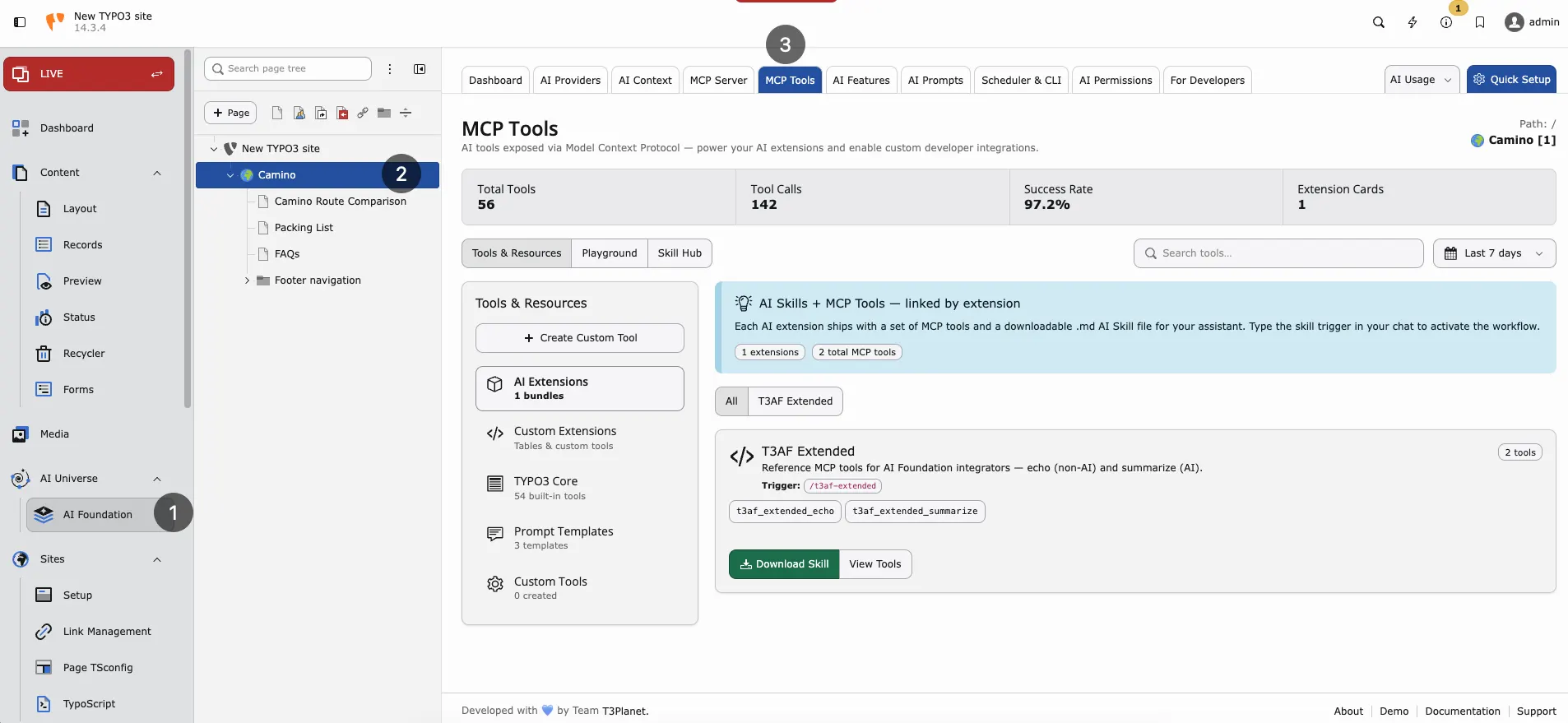Open the Documentation footer link
Screen dimensions: 1568x723
pos(1463,711)
